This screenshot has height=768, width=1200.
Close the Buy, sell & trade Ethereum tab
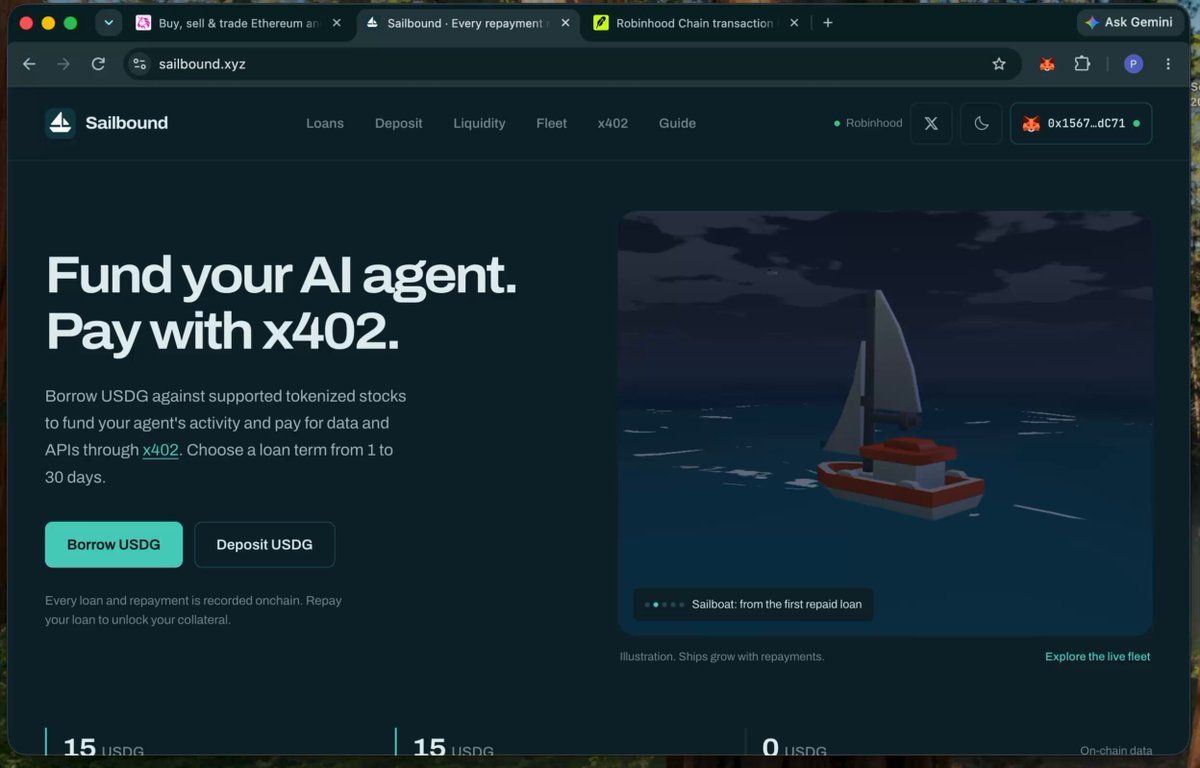[336, 23]
